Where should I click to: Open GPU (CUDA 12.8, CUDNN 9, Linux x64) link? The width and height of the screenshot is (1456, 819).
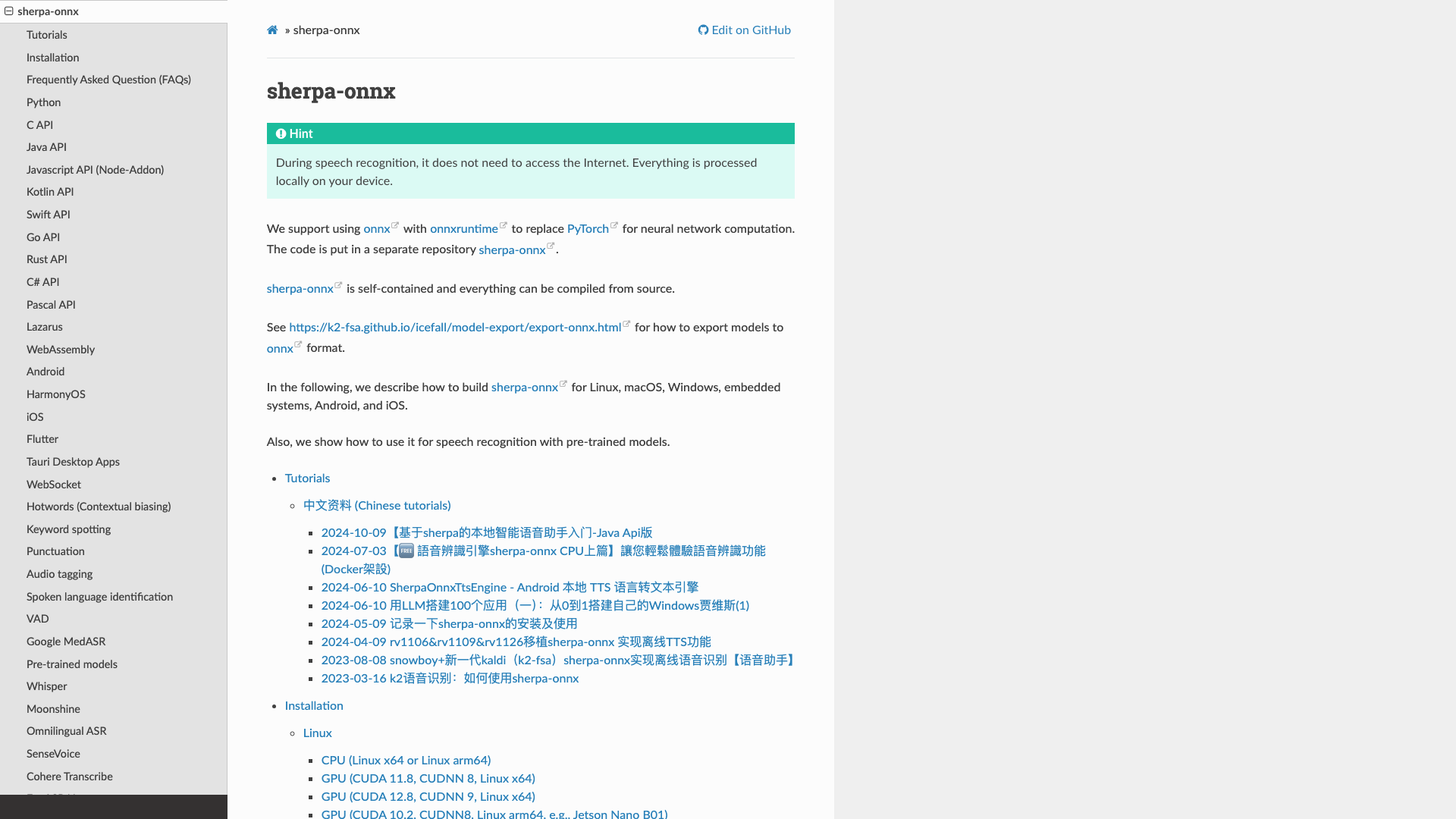[x=428, y=796]
